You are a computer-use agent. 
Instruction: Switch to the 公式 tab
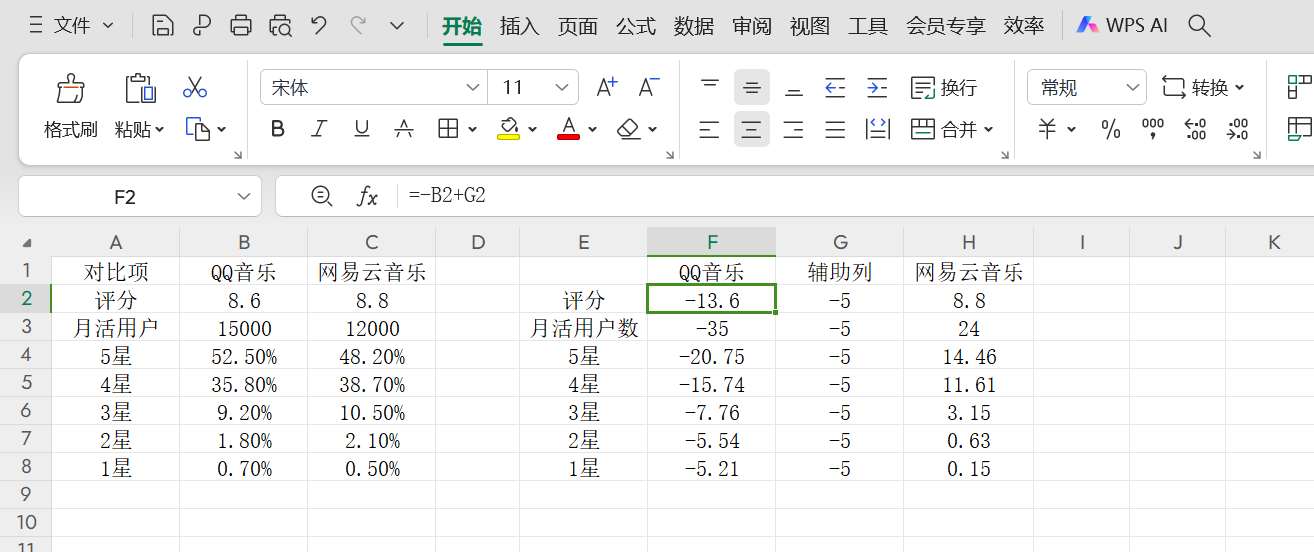(636, 26)
